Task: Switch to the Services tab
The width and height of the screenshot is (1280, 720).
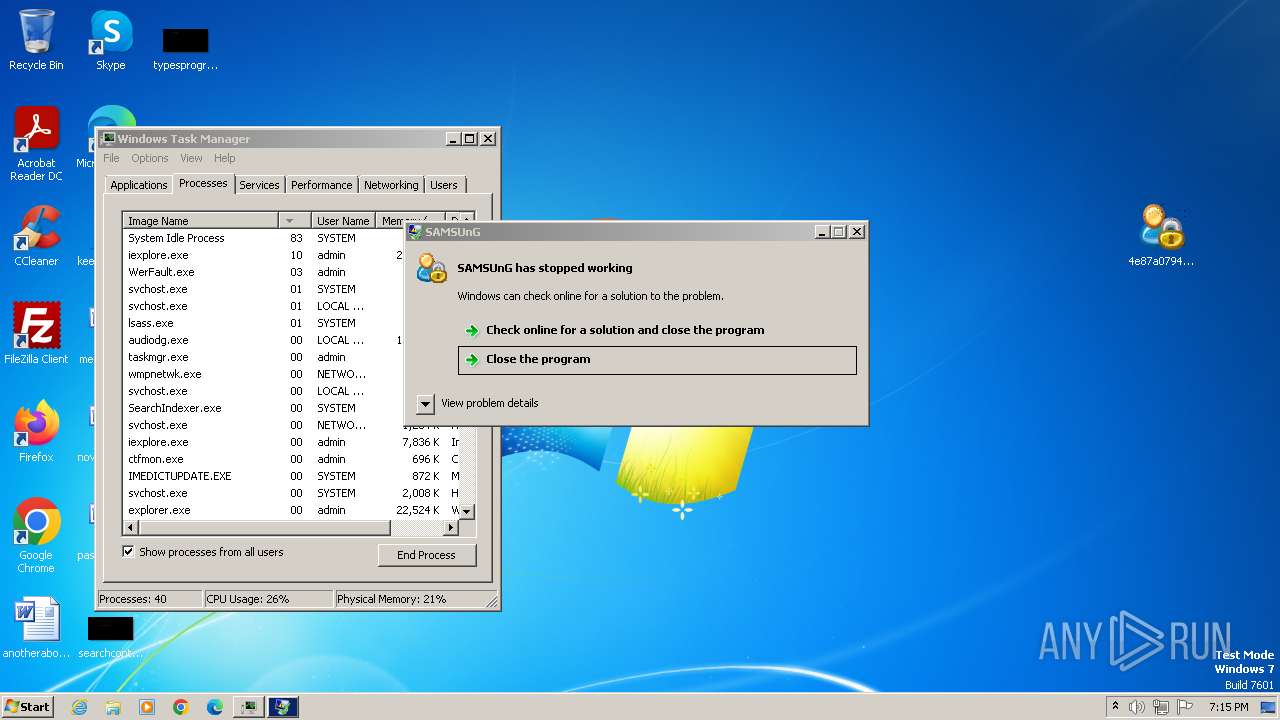Action: pyautogui.click(x=259, y=185)
